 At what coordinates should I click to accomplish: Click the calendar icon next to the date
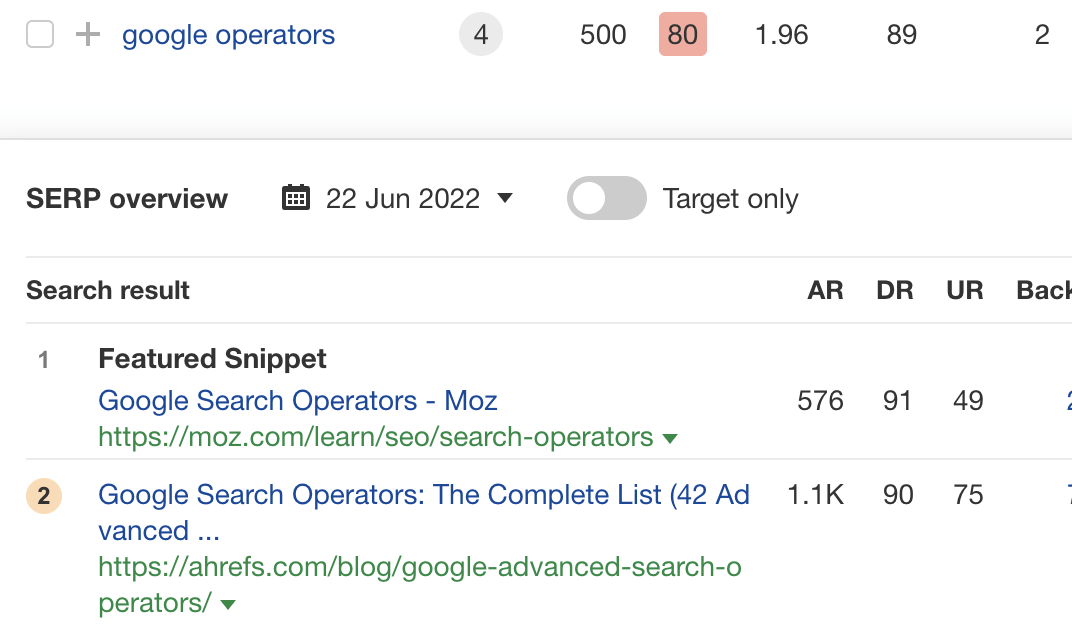click(295, 198)
